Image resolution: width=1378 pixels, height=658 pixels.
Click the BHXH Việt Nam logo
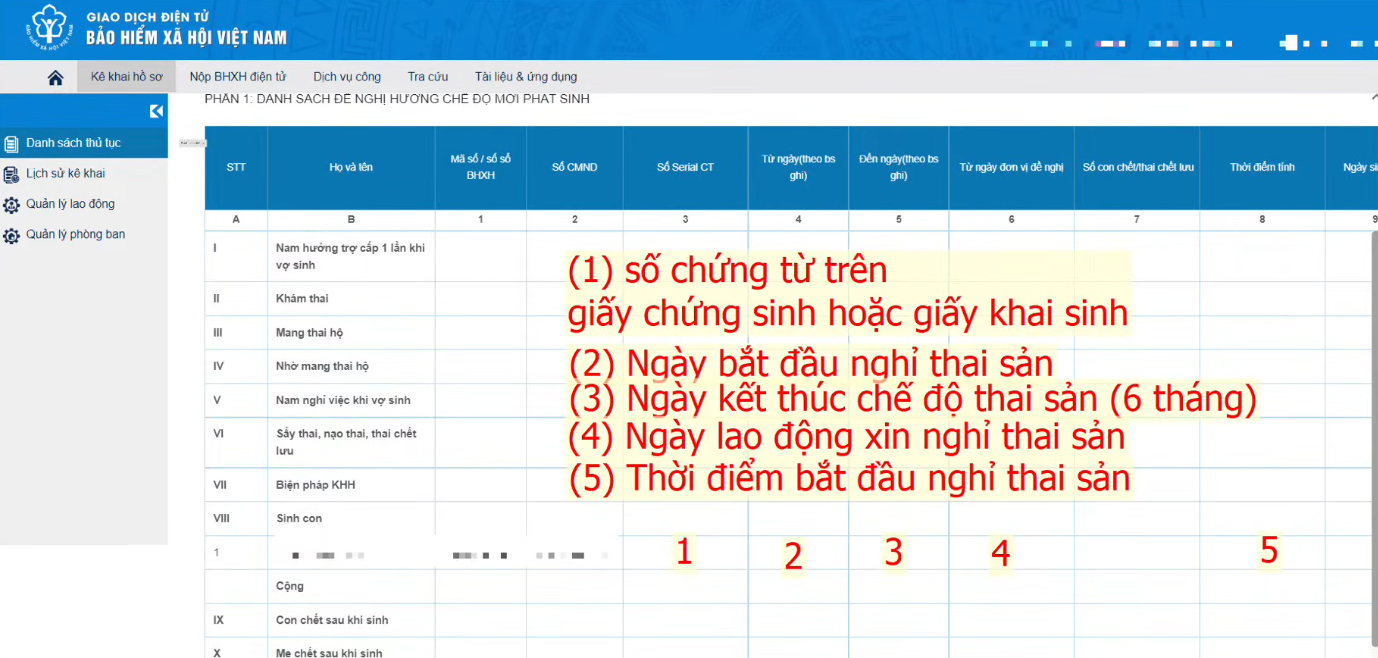point(47,29)
